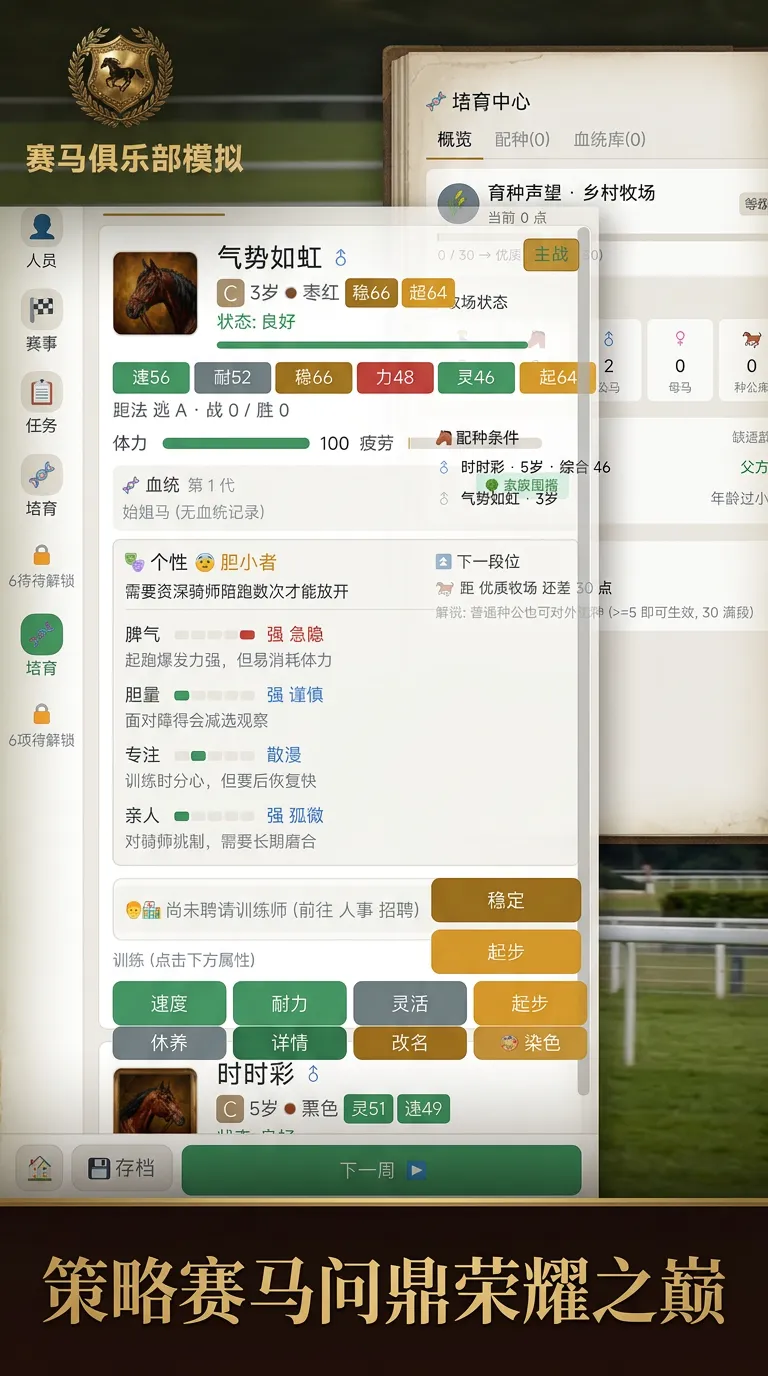
Task: Click the DNA icon beside 培育中心
Action: [x=436, y=101]
